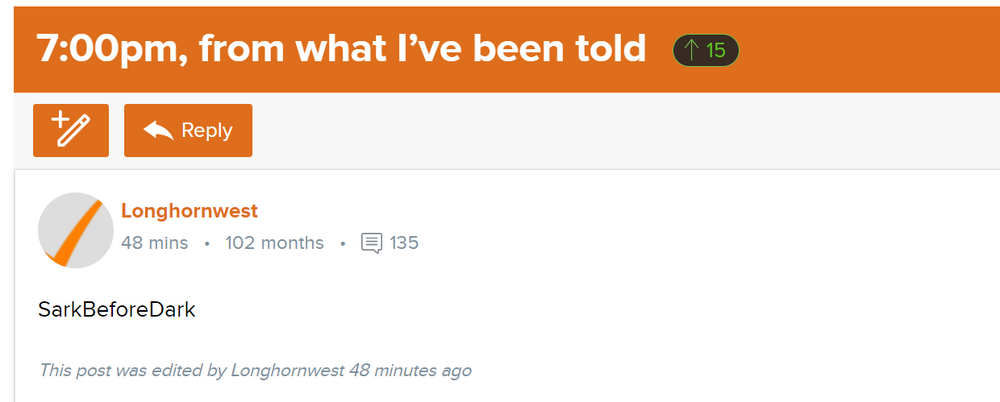Click the dot separator after '102 months'
1000x402 pixels.
pos(342,243)
